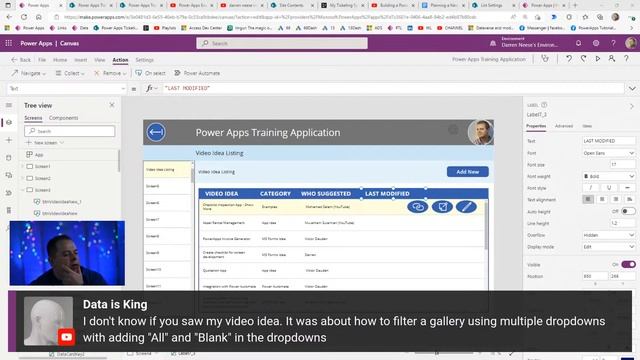The height and width of the screenshot is (360, 640).
Task: Toggle the hamburger menu in left rail
Action: click(9, 105)
